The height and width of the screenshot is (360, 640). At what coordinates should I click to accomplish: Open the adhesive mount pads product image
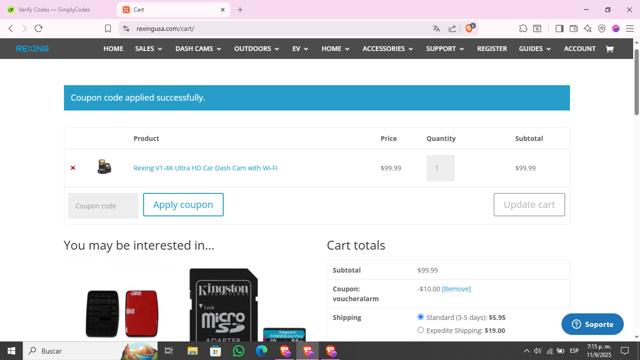(x=122, y=313)
